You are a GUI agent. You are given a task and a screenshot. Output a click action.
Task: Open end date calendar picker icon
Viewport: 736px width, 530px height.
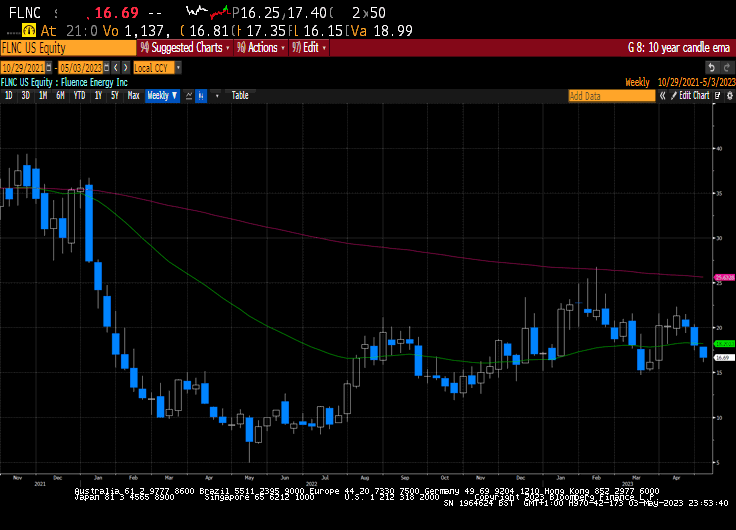click(107, 68)
